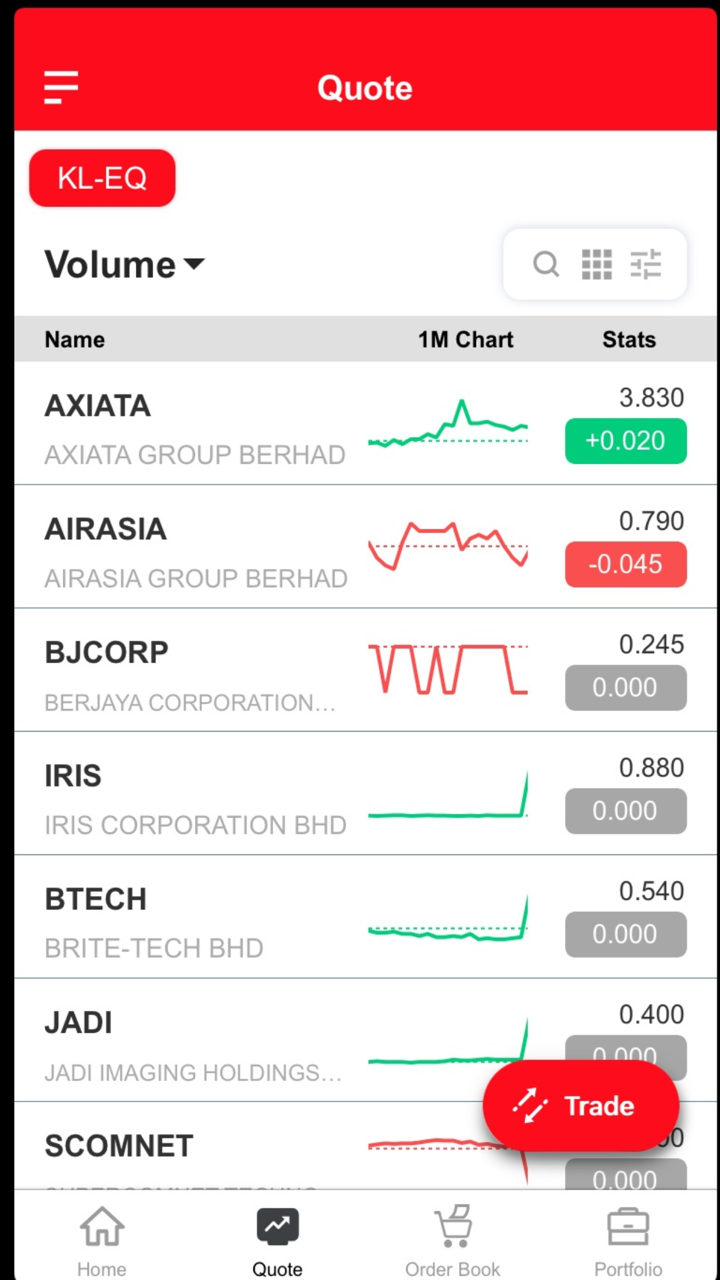The width and height of the screenshot is (720, 1280).
Task: Tap the search magnifier icon
Action: (x=546, y=264)
